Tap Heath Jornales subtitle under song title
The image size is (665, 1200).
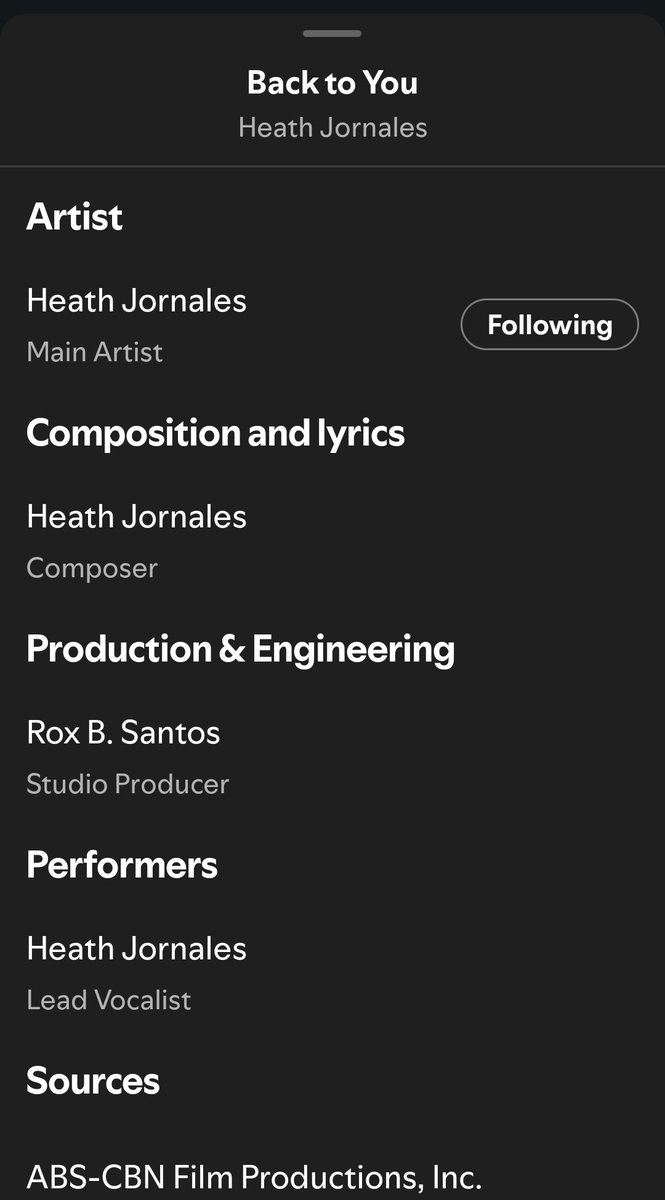(332, 128)
